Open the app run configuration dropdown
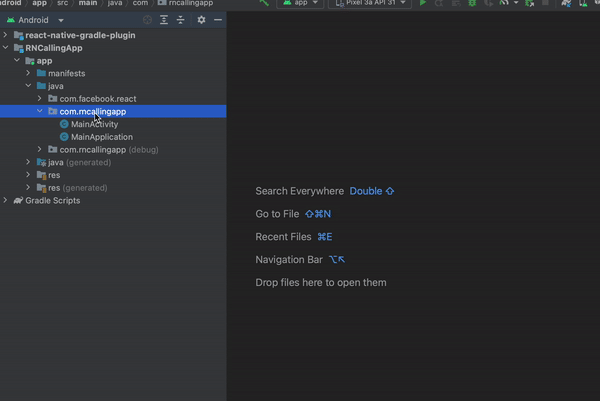The image size is (600, 401). tap(300, 3)
